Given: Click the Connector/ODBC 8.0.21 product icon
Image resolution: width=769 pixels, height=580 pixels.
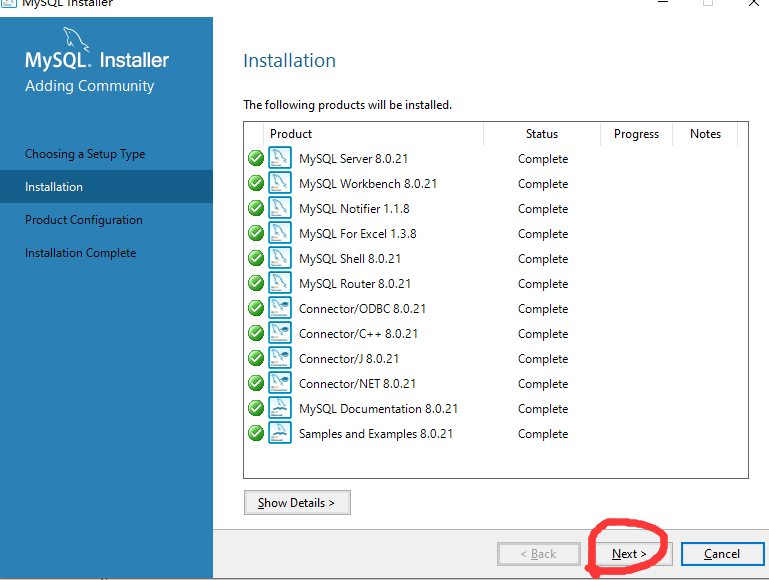Looking at the screenshot, I should 280,308.
